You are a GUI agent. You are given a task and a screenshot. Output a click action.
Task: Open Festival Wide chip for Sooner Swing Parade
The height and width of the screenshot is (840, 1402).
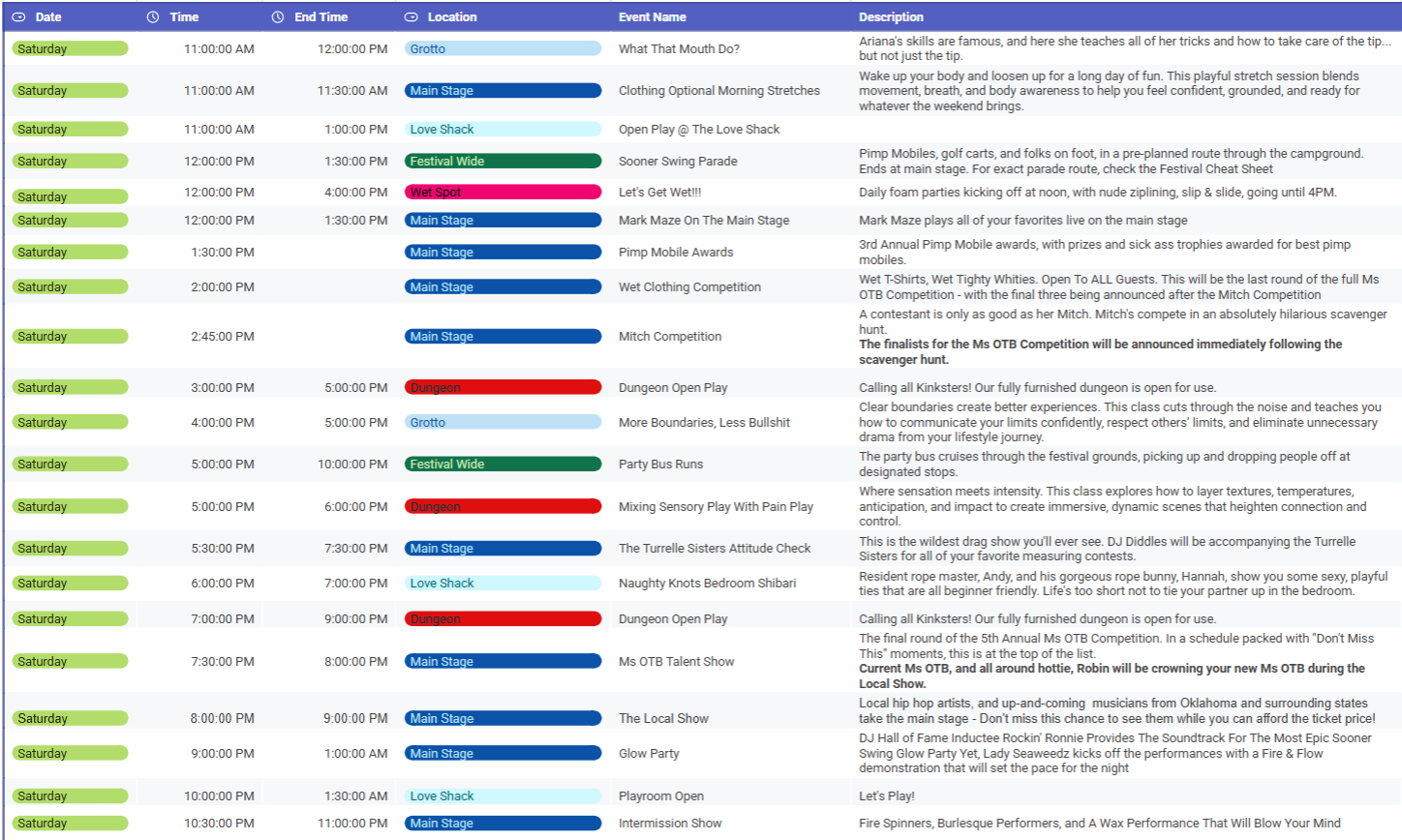[503, 162]
